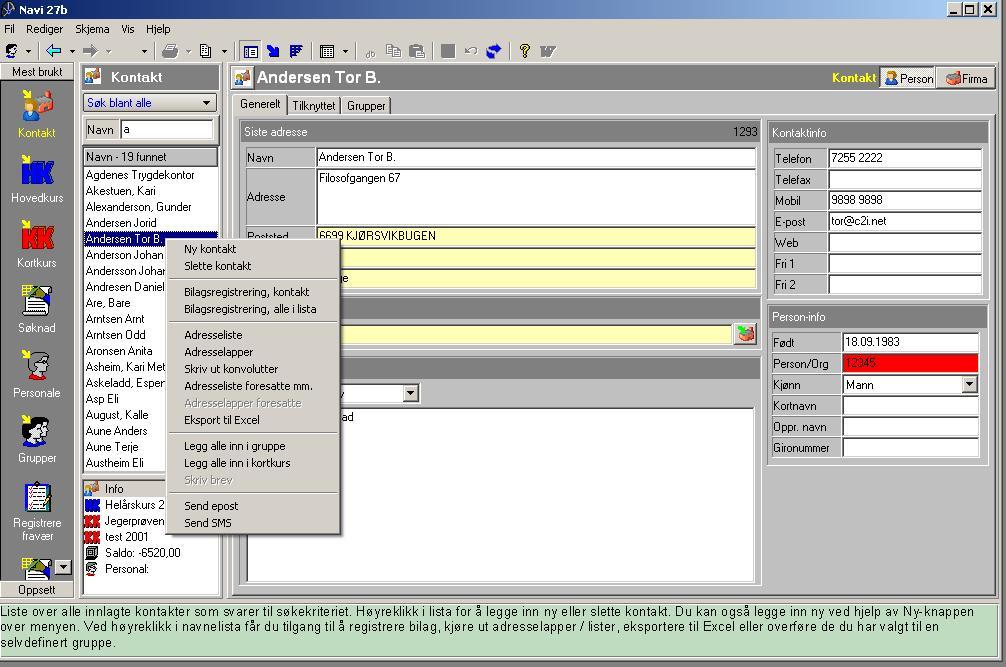
Task: Open dropdown arrow beside the printer icon
Action: (188, 51)
